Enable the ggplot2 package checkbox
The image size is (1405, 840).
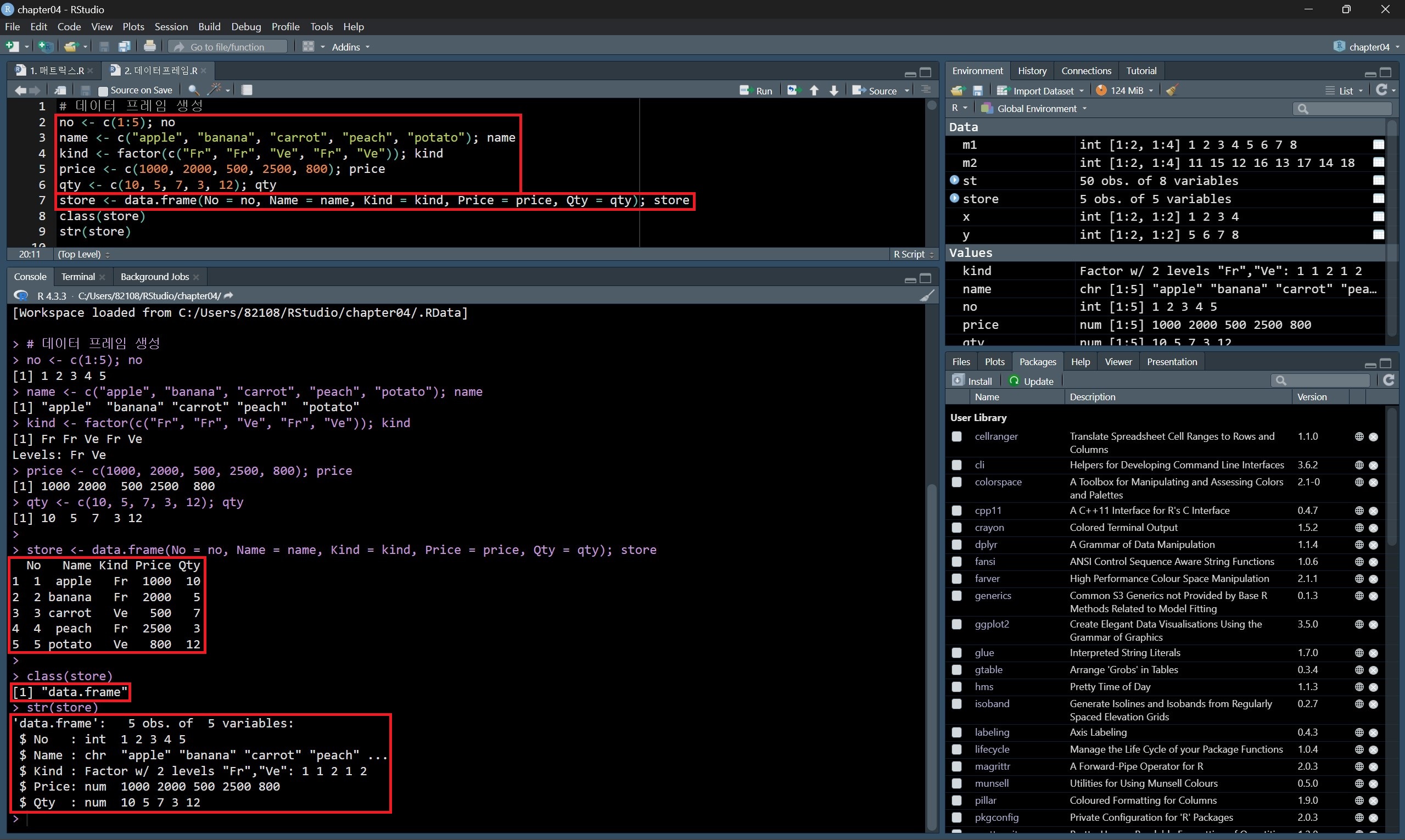tap(956, 624)
